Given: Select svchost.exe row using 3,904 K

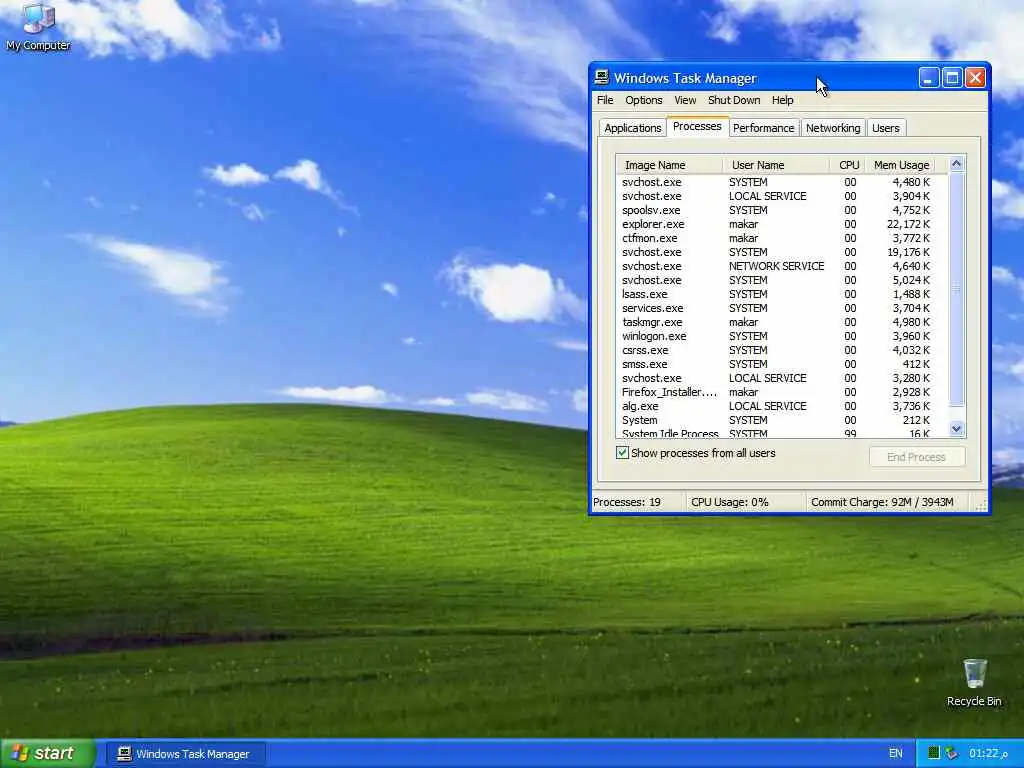Looking at the screenshot, I should point(776,196).
